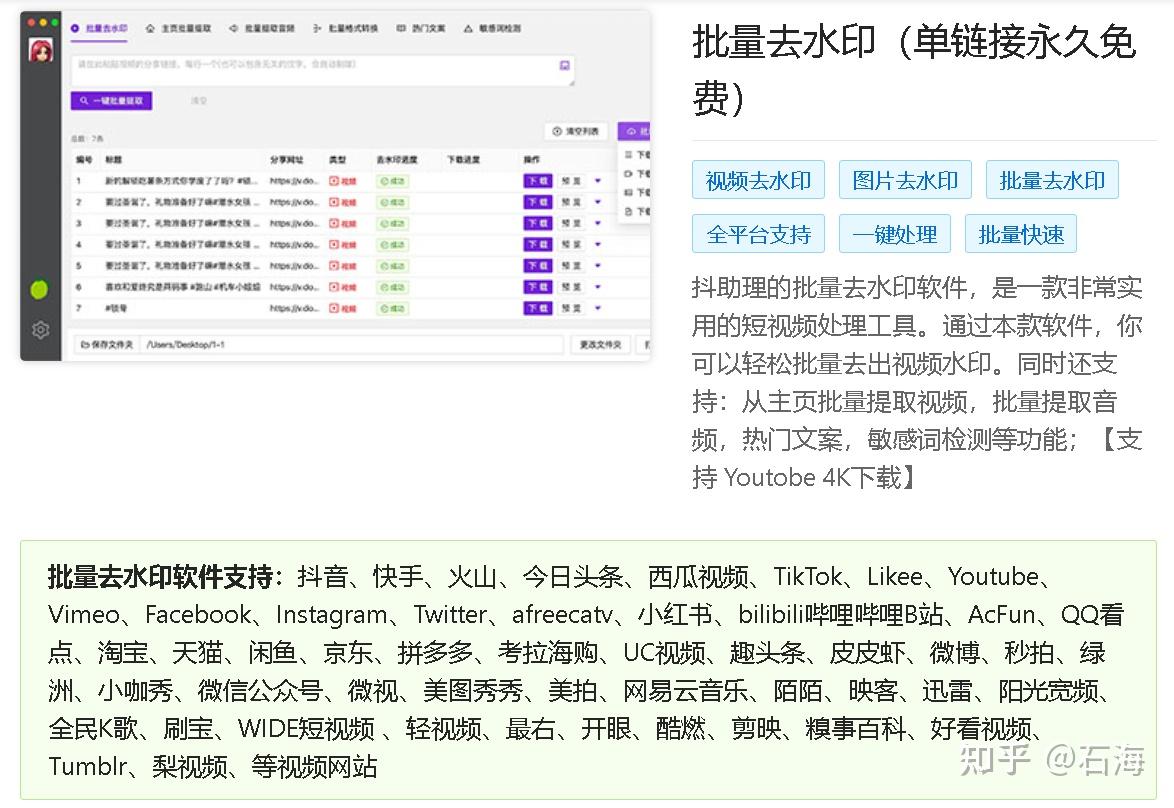The width and height of the screenshot is (1174, 808).
Task: Click the share URL in row 5
Action: coord(294,266)
